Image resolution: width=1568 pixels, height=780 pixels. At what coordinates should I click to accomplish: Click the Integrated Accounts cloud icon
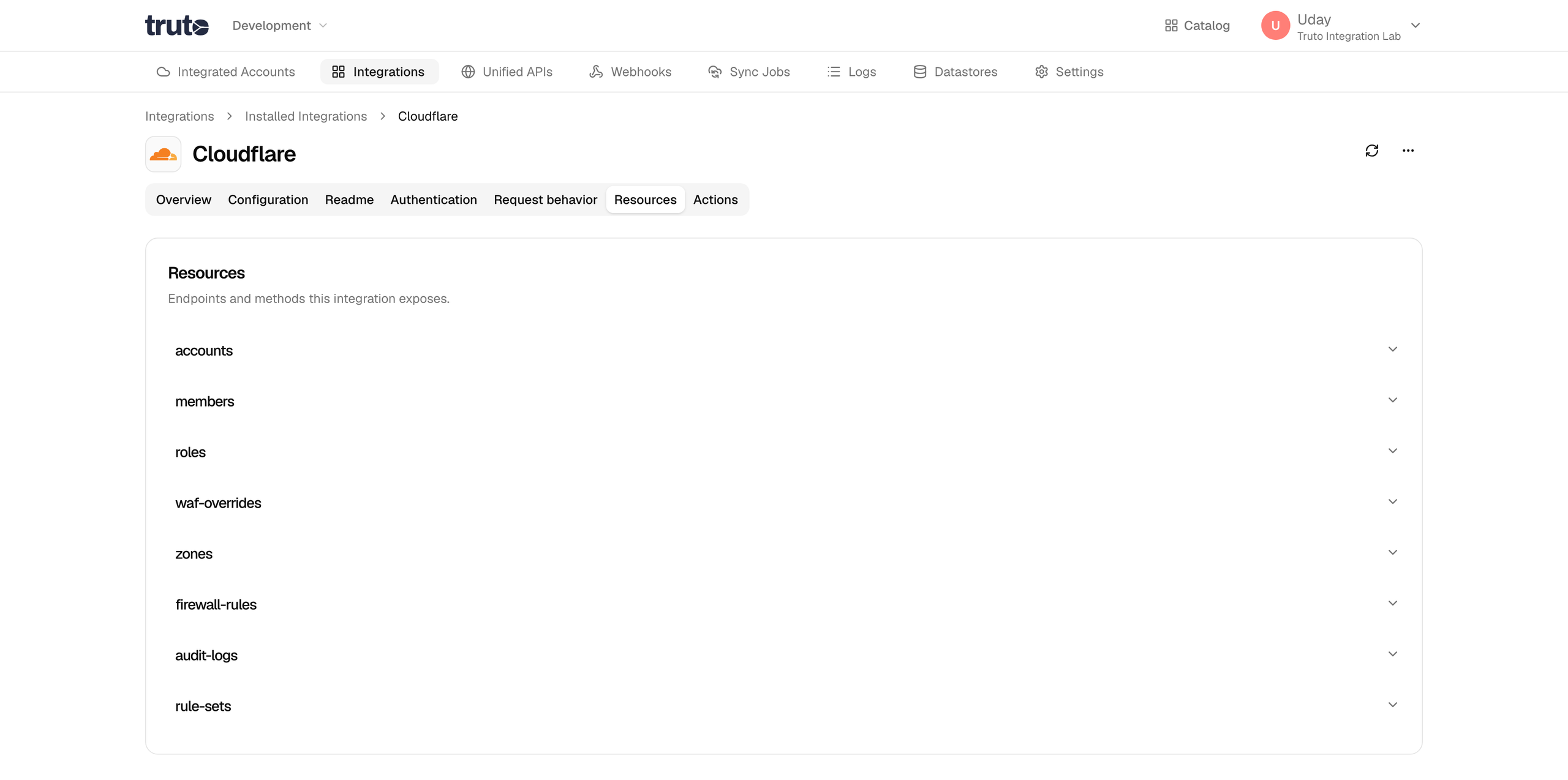163,72
